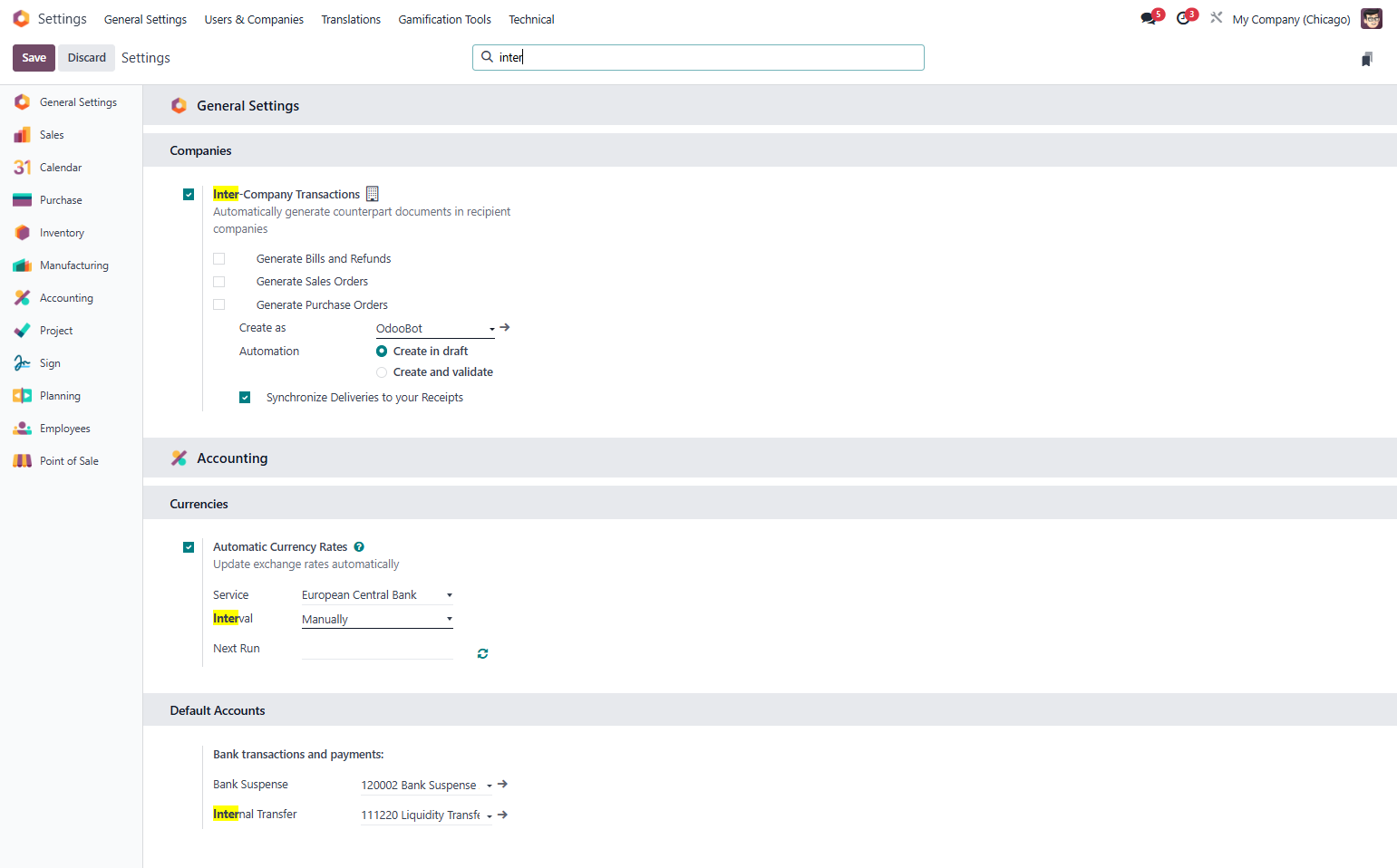Image resolution: width=1397 pixels, height=868 pixels.
Task: Click the search magnifier icon
Action: pyautogui.click(x=487, y=57)
